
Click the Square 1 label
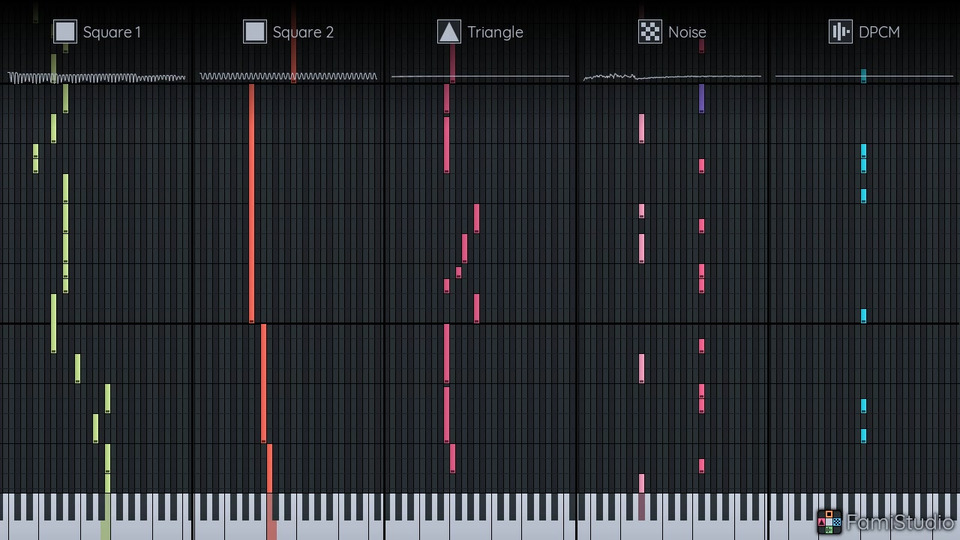112,32
